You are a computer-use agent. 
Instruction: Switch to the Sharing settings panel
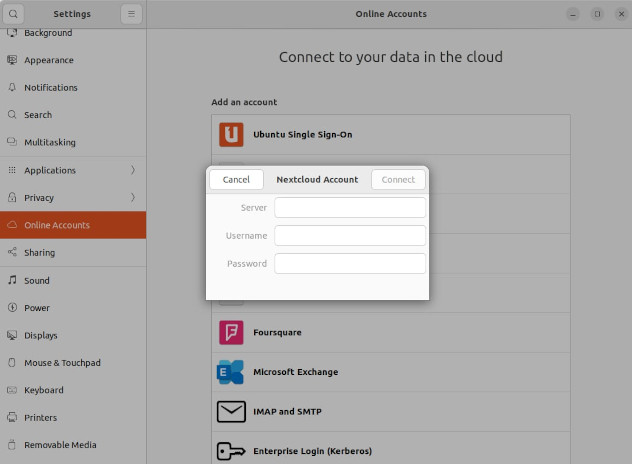tap(40, 253)
